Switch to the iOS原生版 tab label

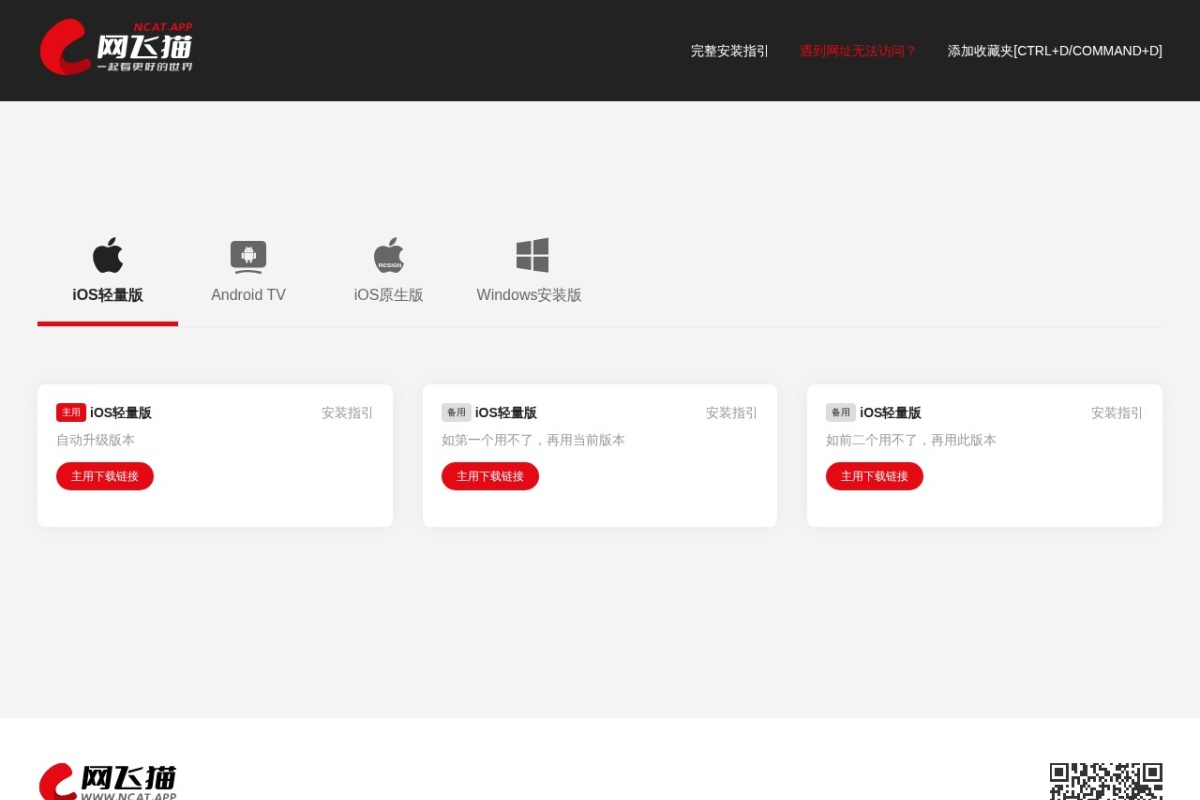389,295
